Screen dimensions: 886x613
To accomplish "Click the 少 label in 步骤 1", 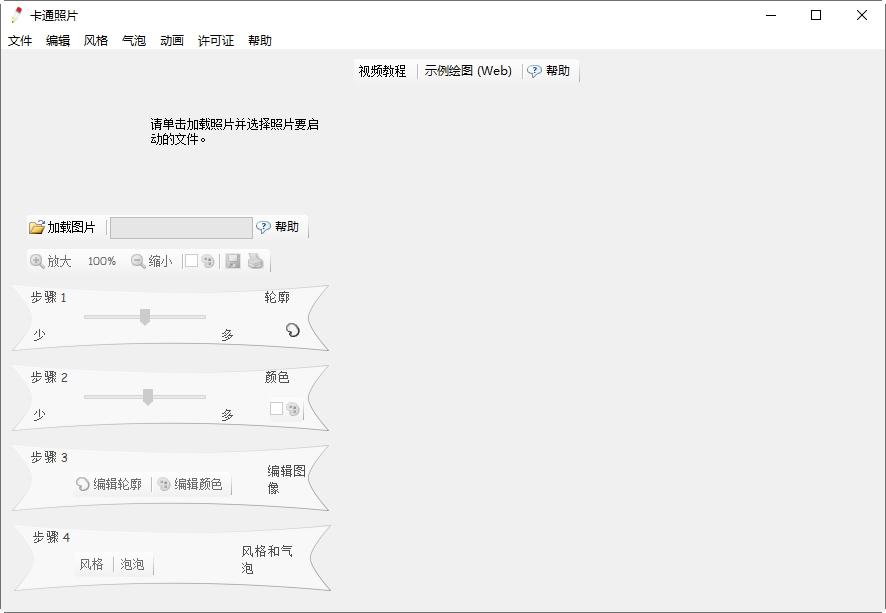I will coord(39,334).
